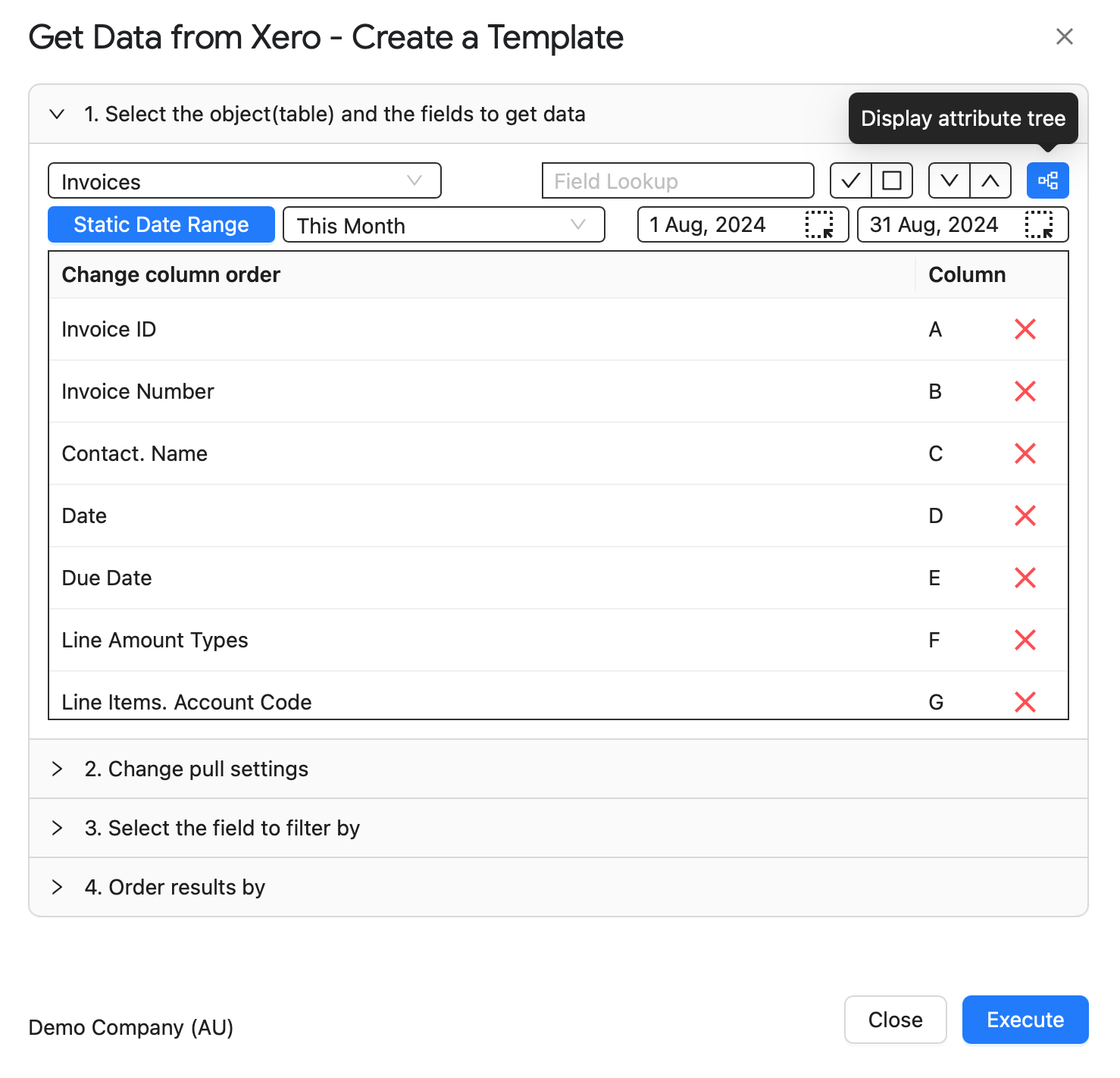Image resolution: width=1120 pixels, height=1078 pixels.
Task: Expand 2. Change pull settings section
Action: tap(558, 769)
